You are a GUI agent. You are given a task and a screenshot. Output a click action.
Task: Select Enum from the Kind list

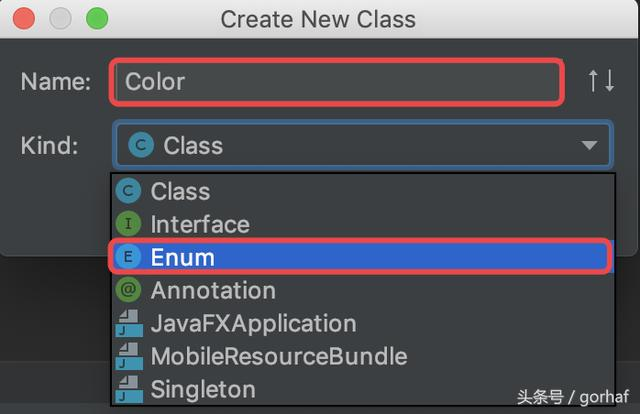coord(183,257)
